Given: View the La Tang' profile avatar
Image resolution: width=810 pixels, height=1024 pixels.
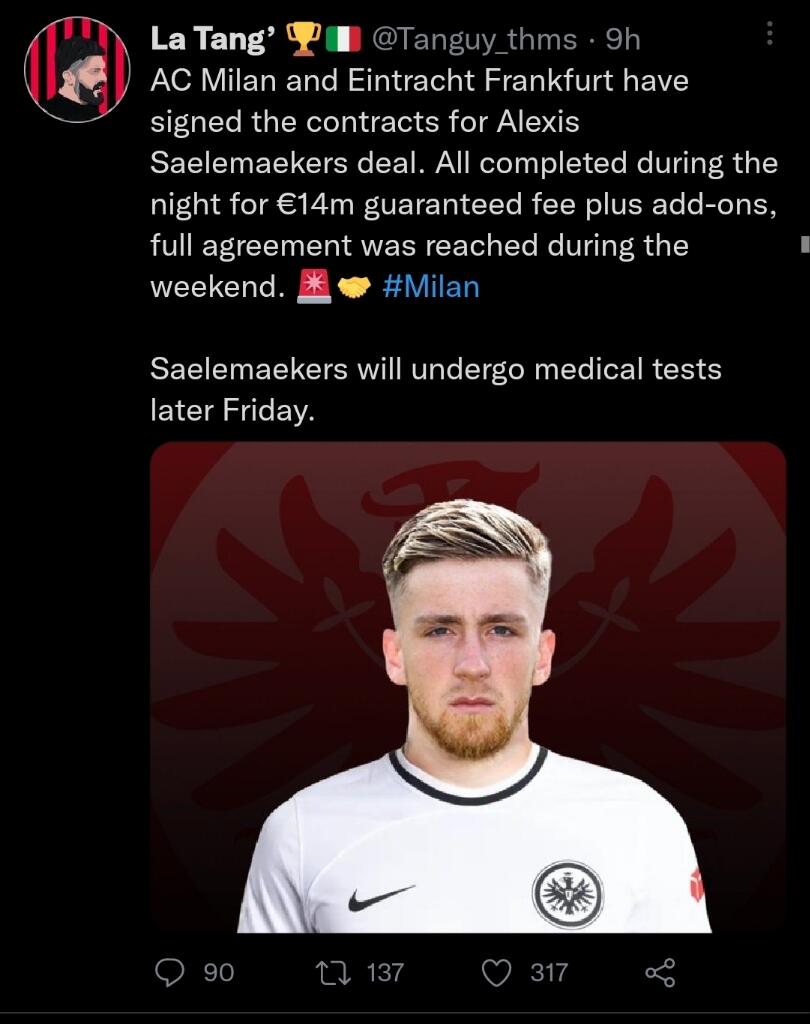Looking at the screenshot, I should (77, 69).
